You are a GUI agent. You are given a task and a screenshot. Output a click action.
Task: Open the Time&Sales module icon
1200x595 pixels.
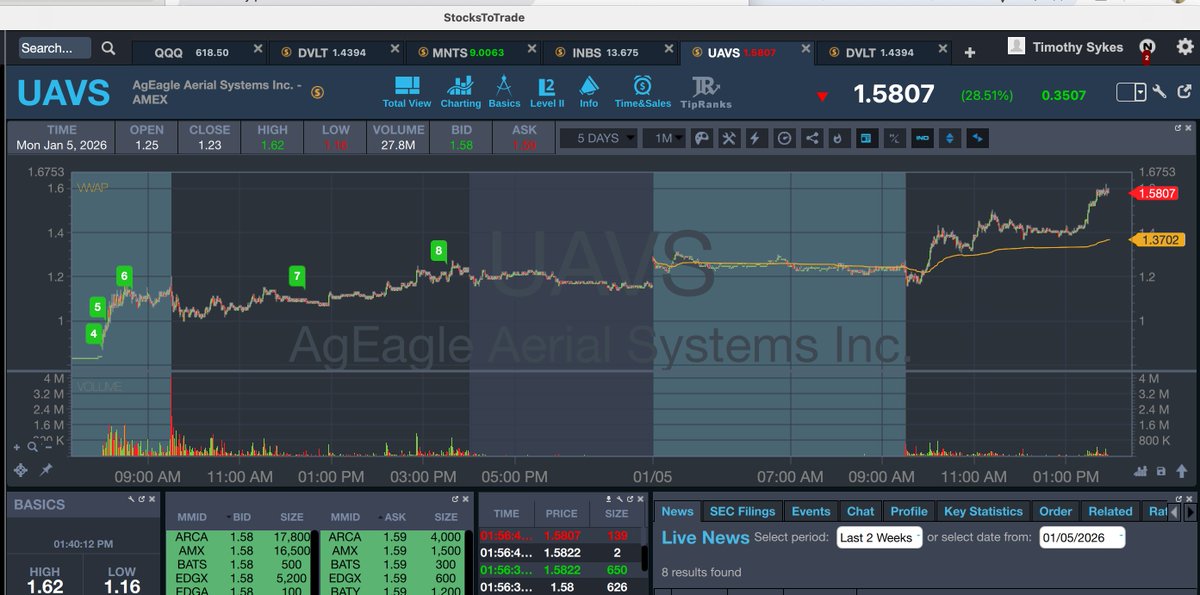coord(642,91)
